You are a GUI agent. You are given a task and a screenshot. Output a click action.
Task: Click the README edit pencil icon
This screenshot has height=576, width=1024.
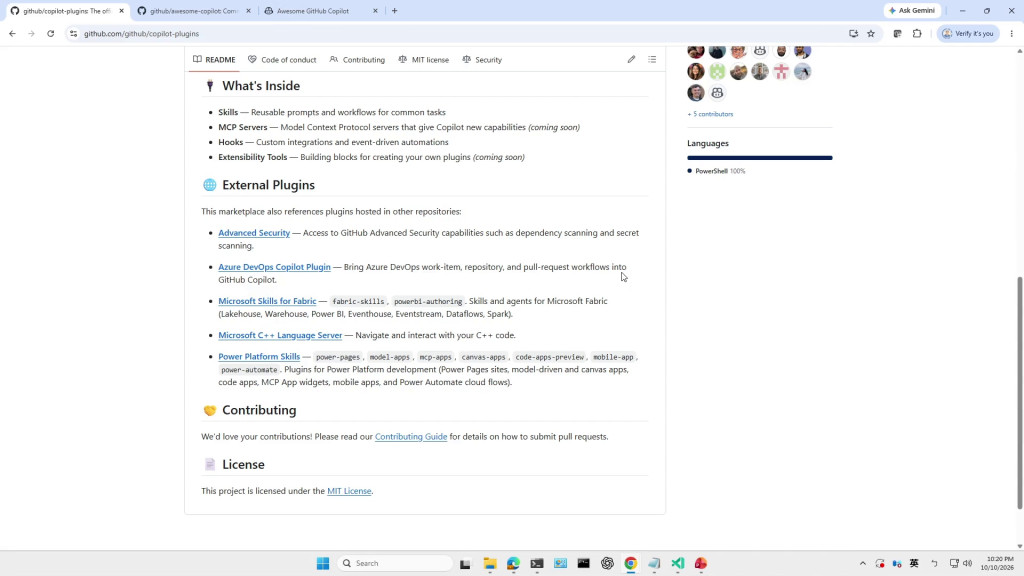coord(631,59)
